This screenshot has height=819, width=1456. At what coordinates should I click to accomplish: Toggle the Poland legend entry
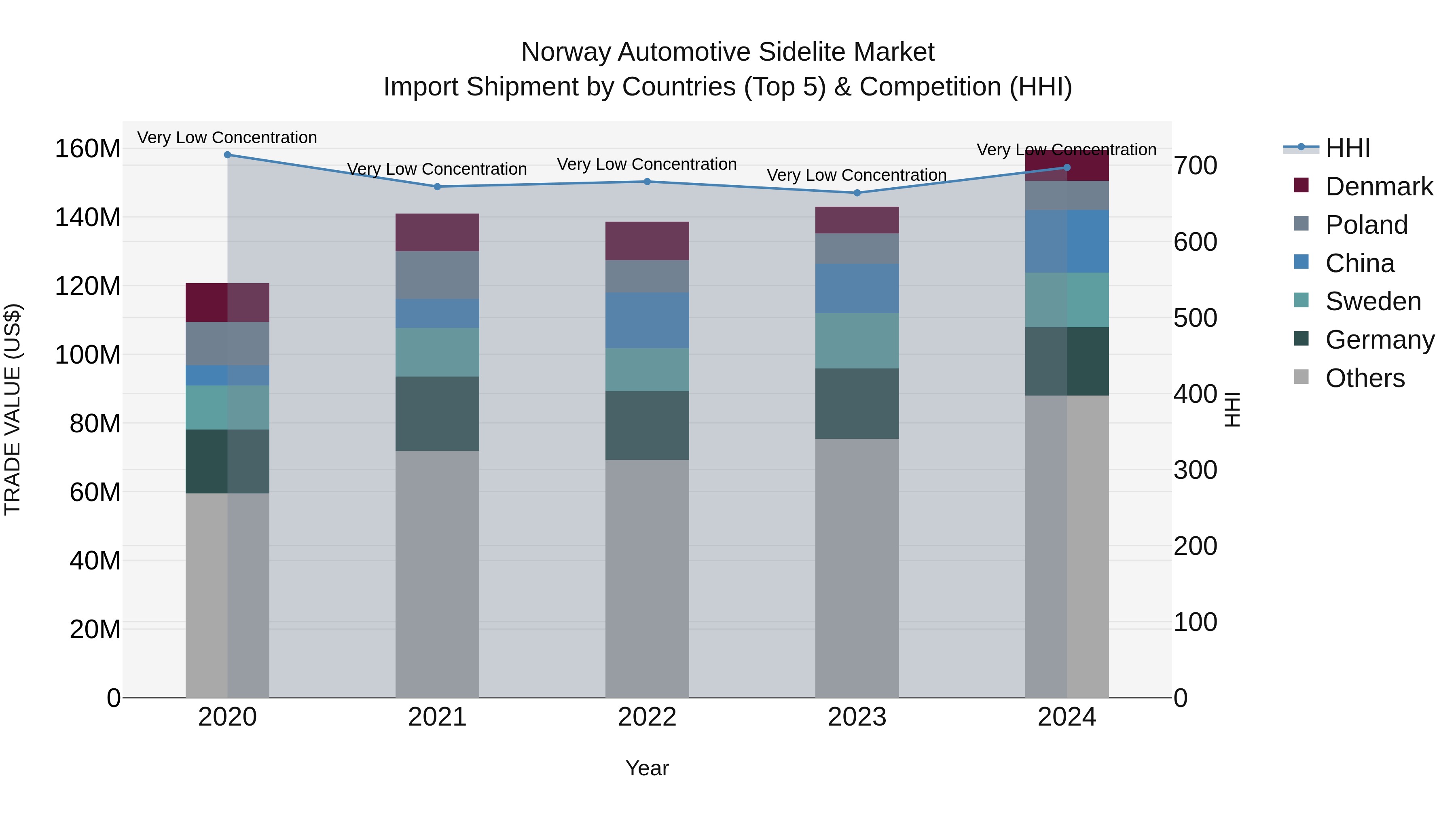coord(1351,224)
